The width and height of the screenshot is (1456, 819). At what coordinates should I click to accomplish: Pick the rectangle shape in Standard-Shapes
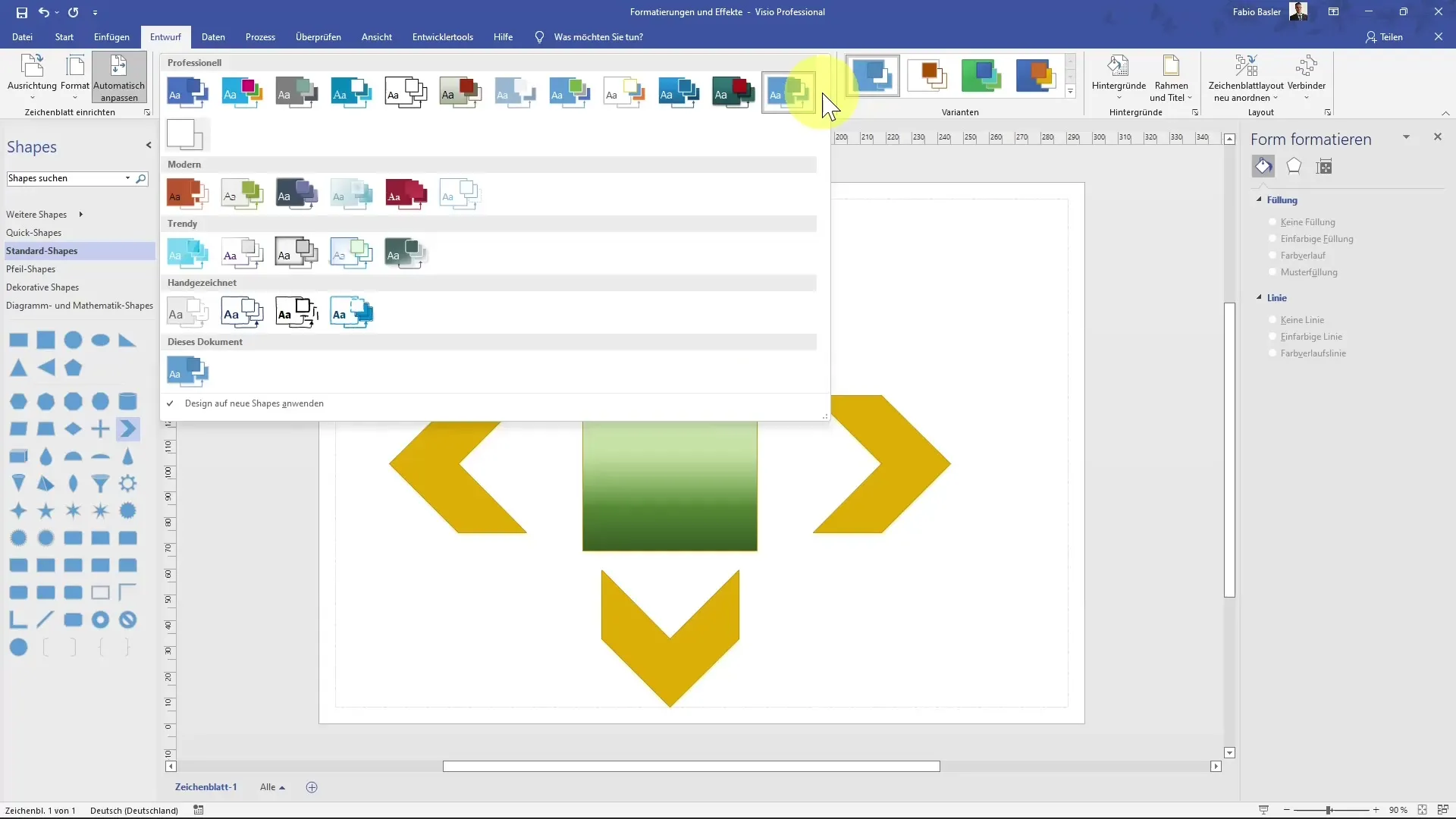tap(18, 340)
